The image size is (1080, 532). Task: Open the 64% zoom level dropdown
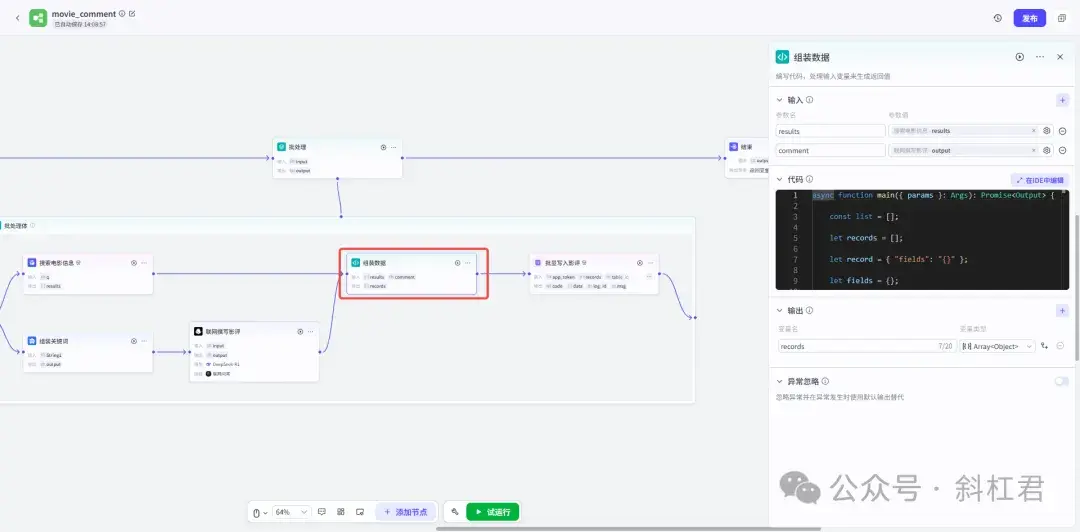coord(292,512)
